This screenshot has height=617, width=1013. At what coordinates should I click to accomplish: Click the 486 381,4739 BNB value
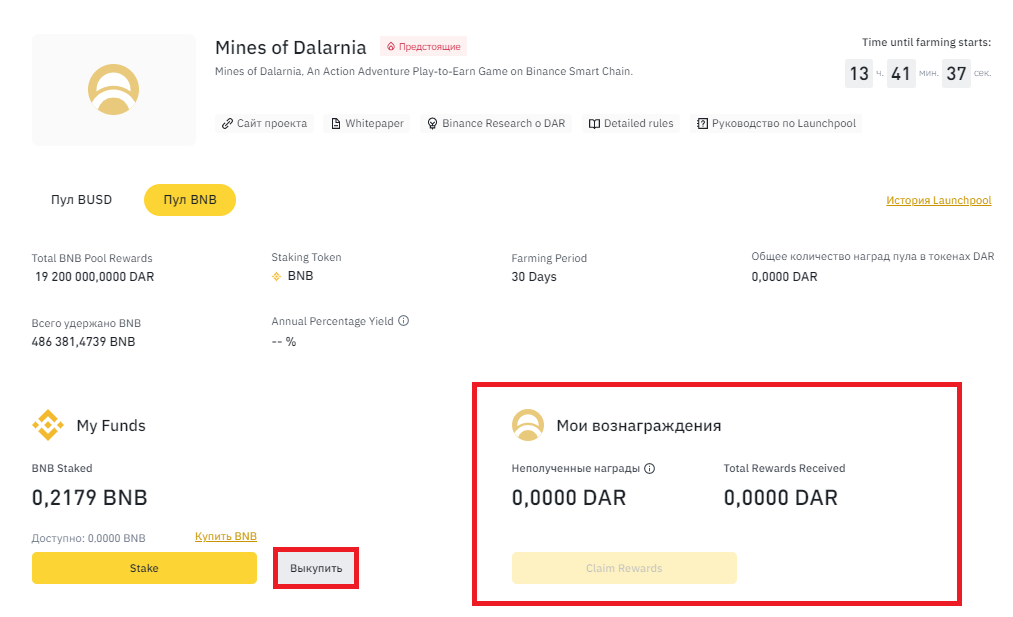coord(83,342)
